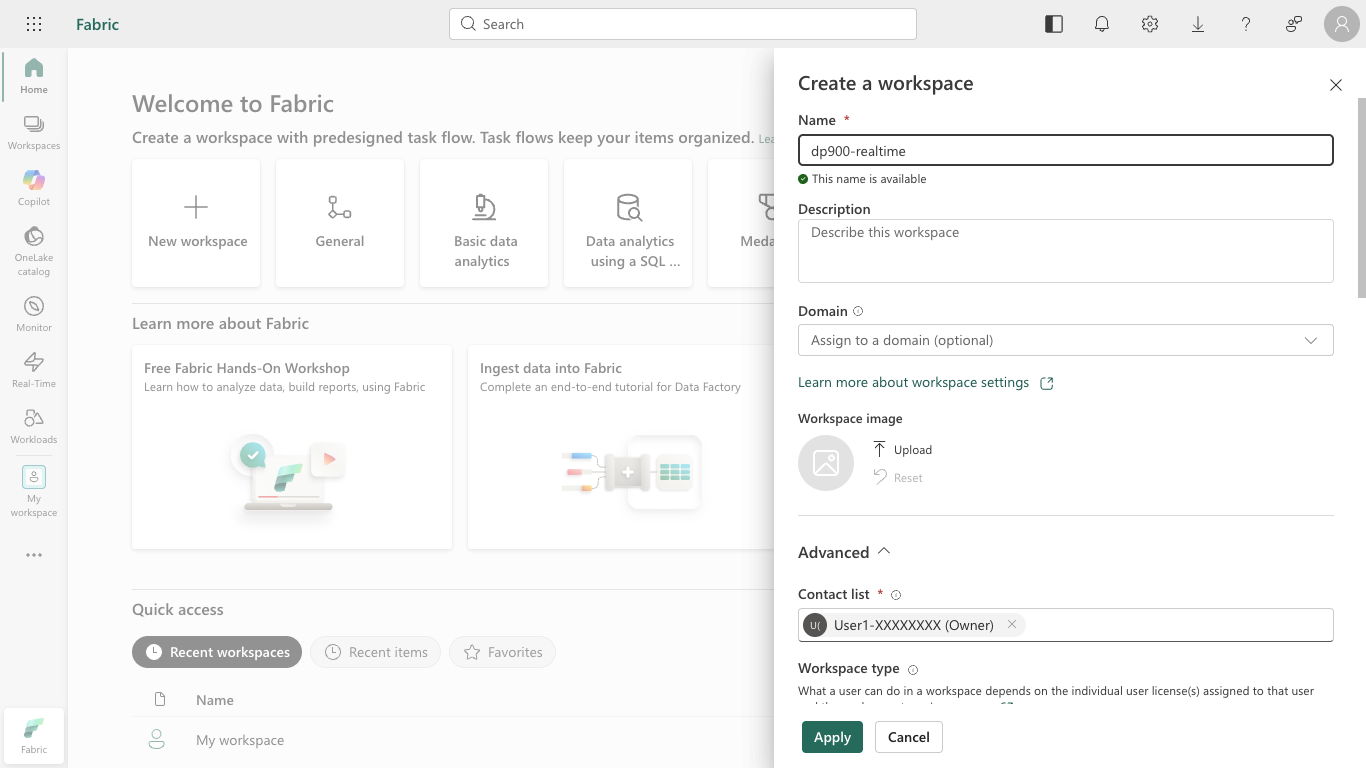Image resolution: width=1366 pixels, height=768 pixels.
Task: Remove User1-XXXXXXXX from contact list
Action: [x=1012, y=625]
